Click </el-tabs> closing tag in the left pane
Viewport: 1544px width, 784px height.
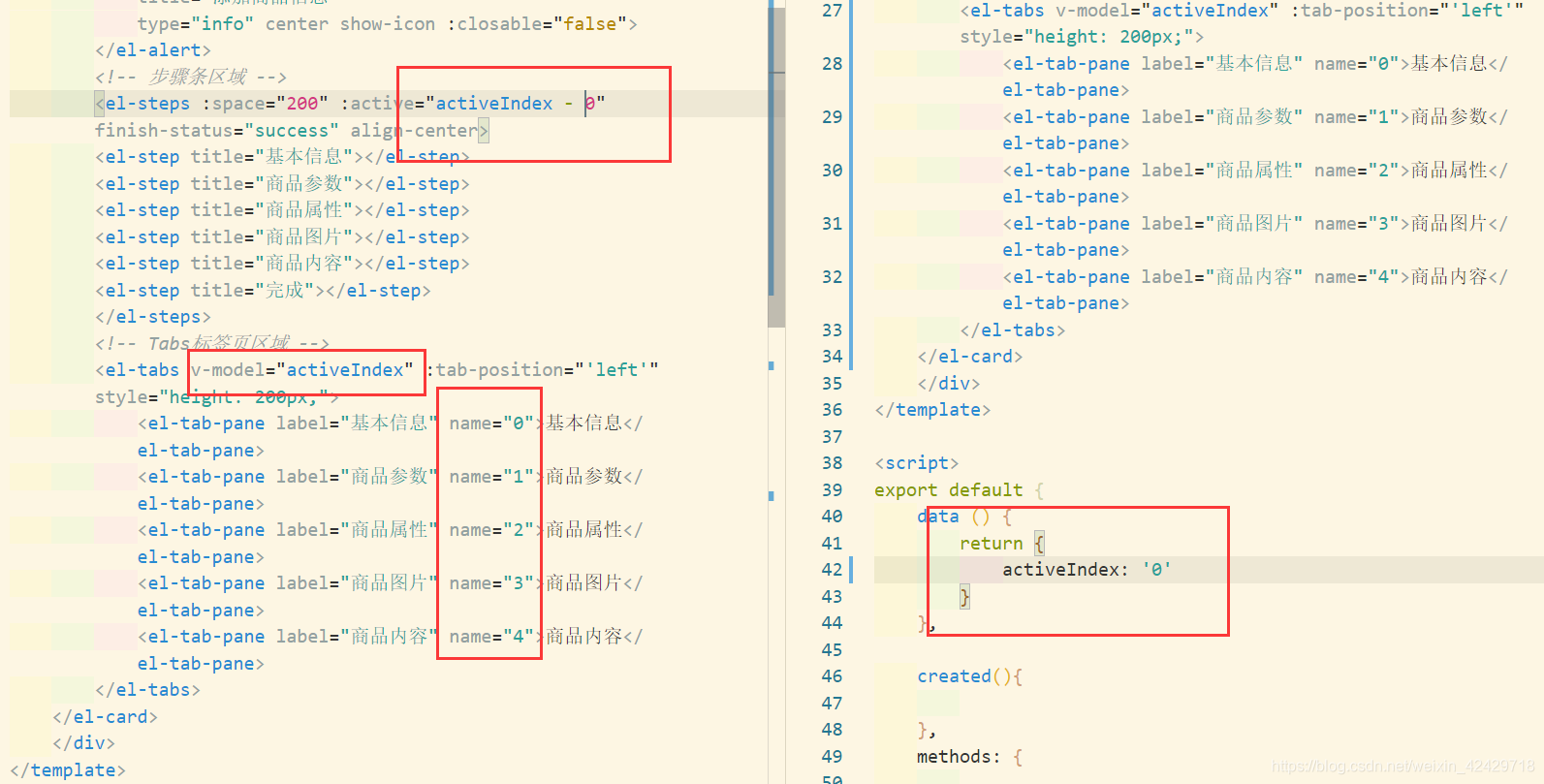pos(148,690)
